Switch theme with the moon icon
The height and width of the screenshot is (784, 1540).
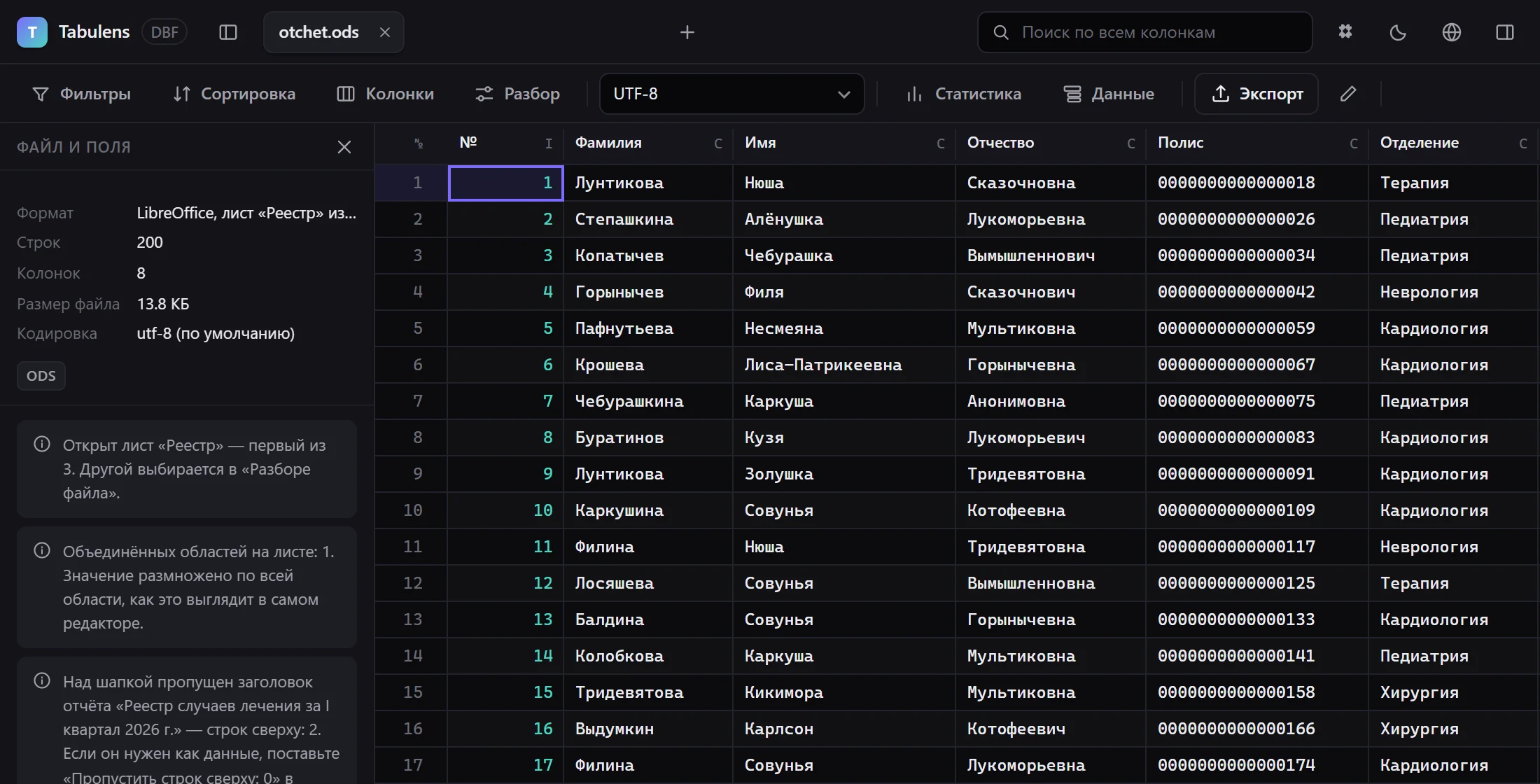pos(1399,32)
